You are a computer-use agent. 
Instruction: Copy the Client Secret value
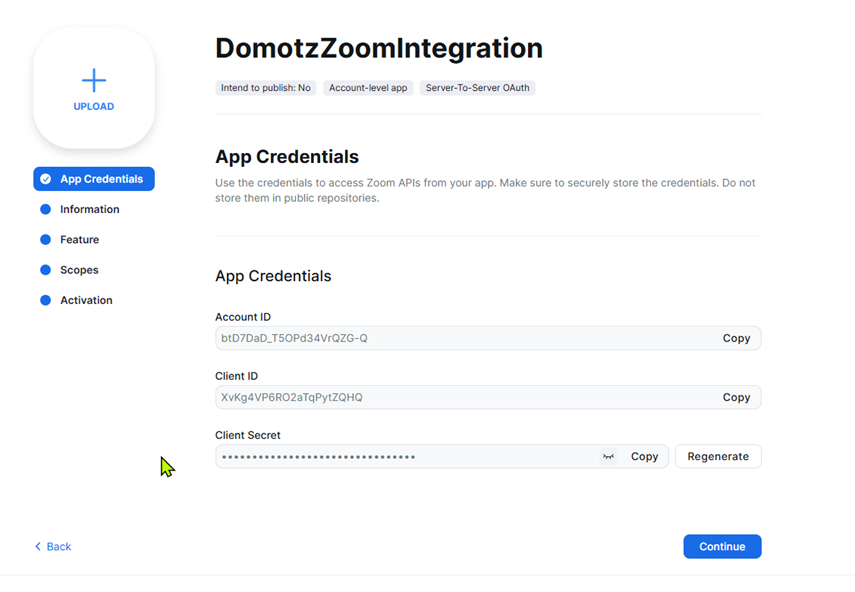point(644,457)
